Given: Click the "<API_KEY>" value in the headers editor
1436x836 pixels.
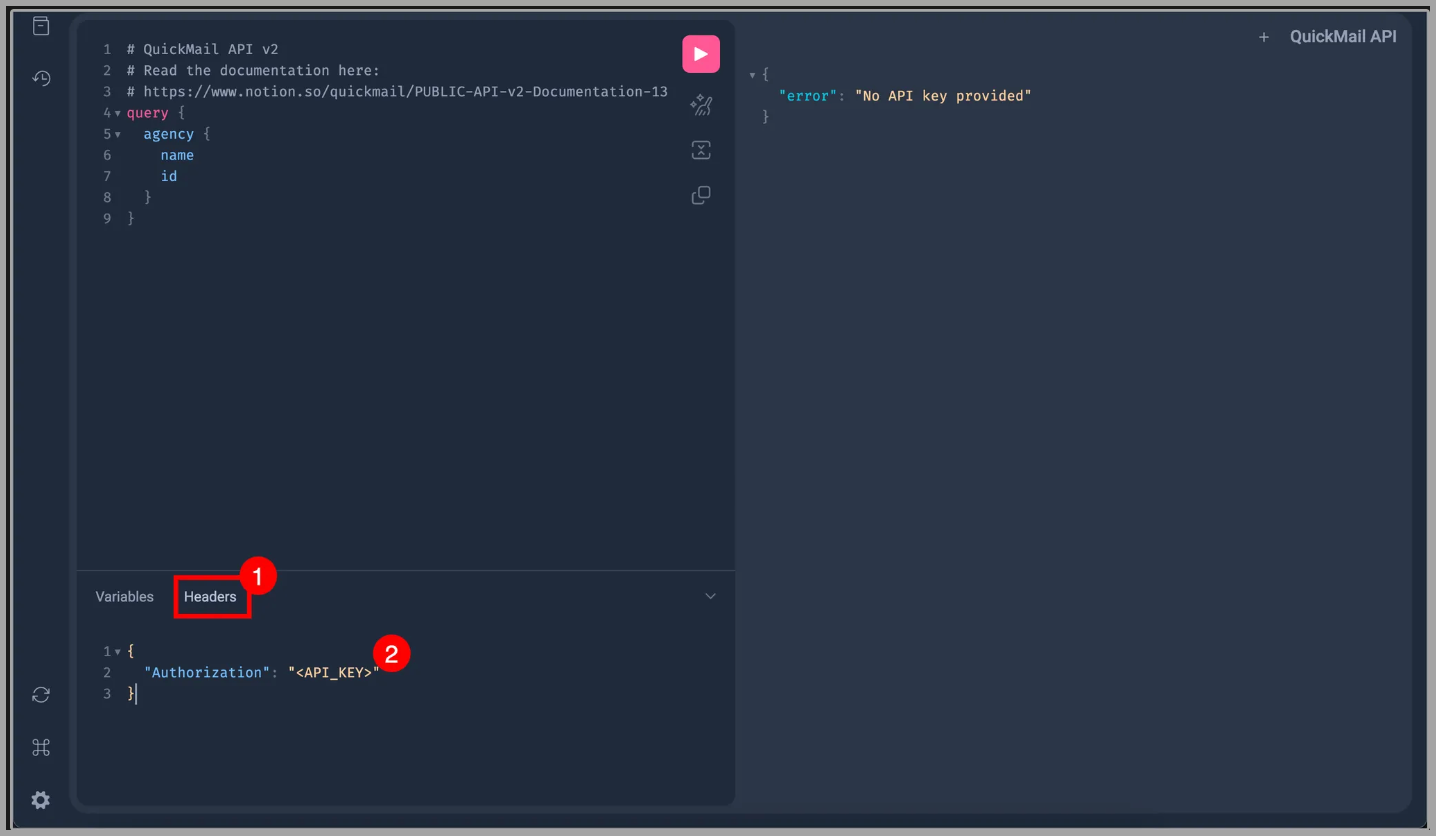Looking at the screenshot, I should point(334,673).
